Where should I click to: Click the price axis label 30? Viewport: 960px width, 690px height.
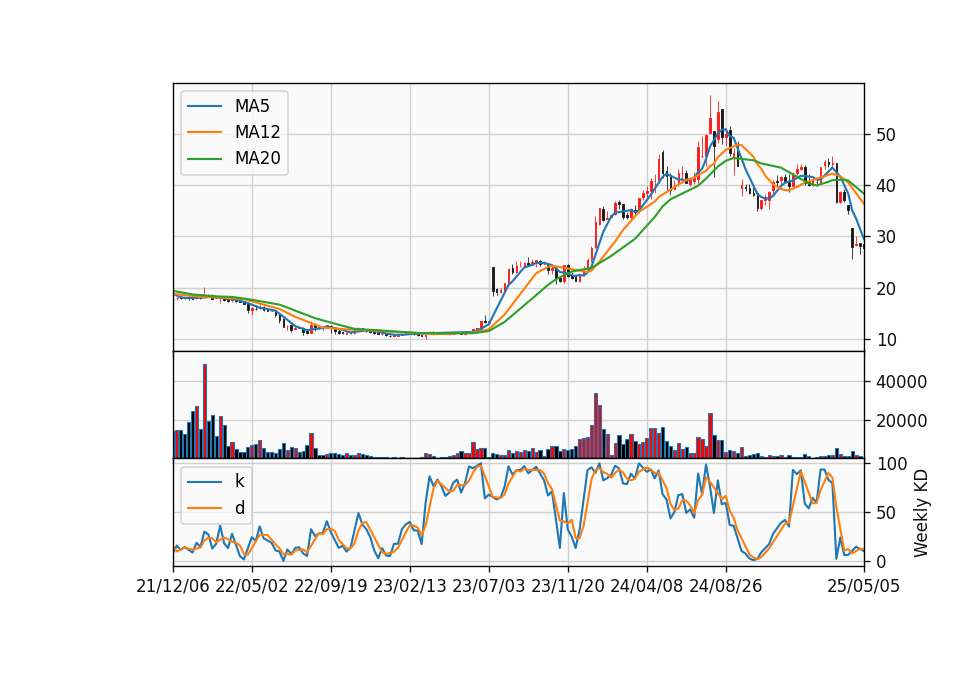(886, 237)
